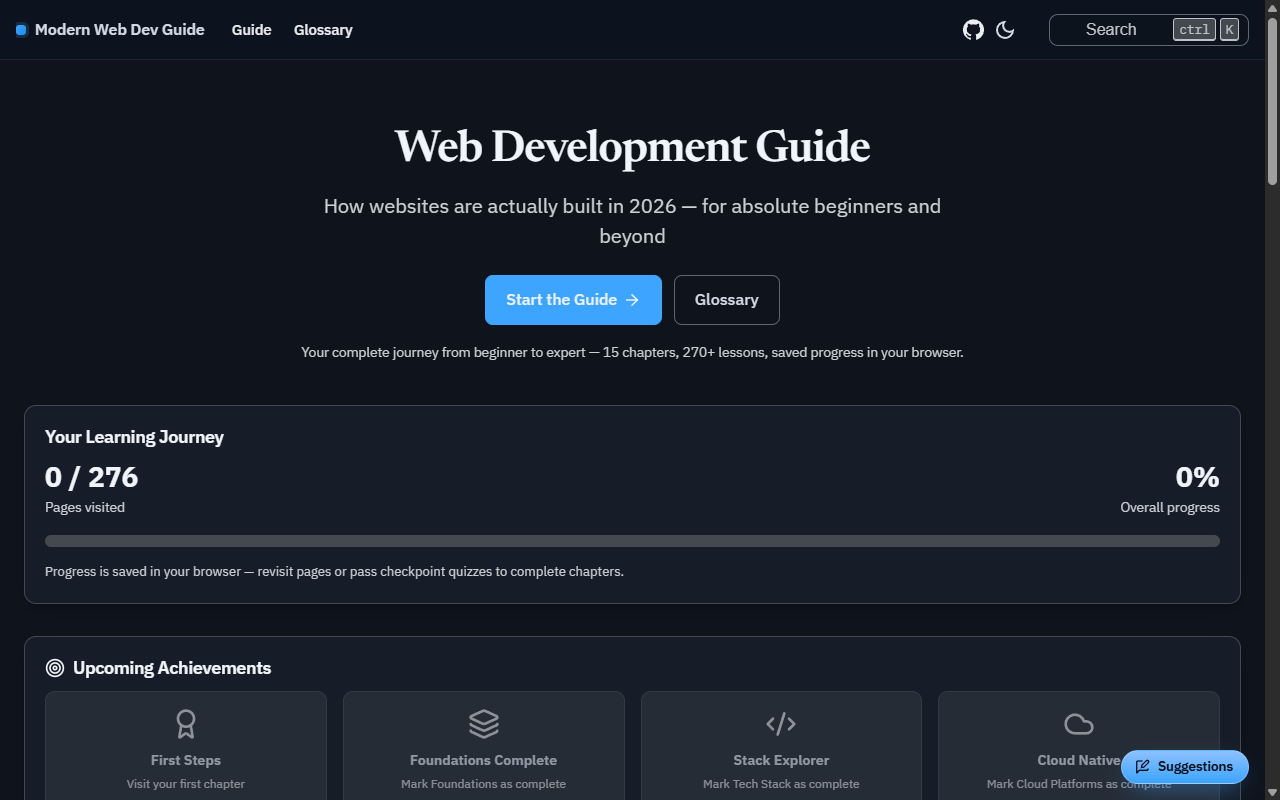Viewport: 1280px width, 800px height.
Task: Click the 0 / 276 pages count
Action: [x=92, y=477]
